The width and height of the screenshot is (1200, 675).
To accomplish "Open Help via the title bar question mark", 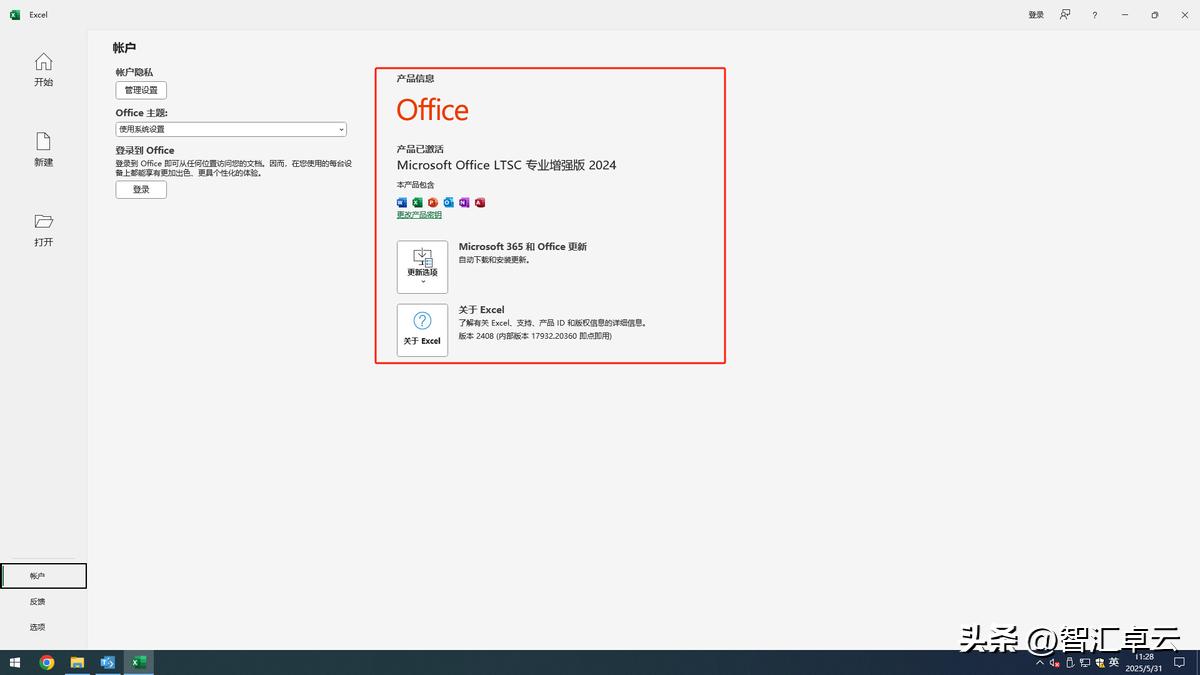I will pyautogui.click(x=1093, y=14).
